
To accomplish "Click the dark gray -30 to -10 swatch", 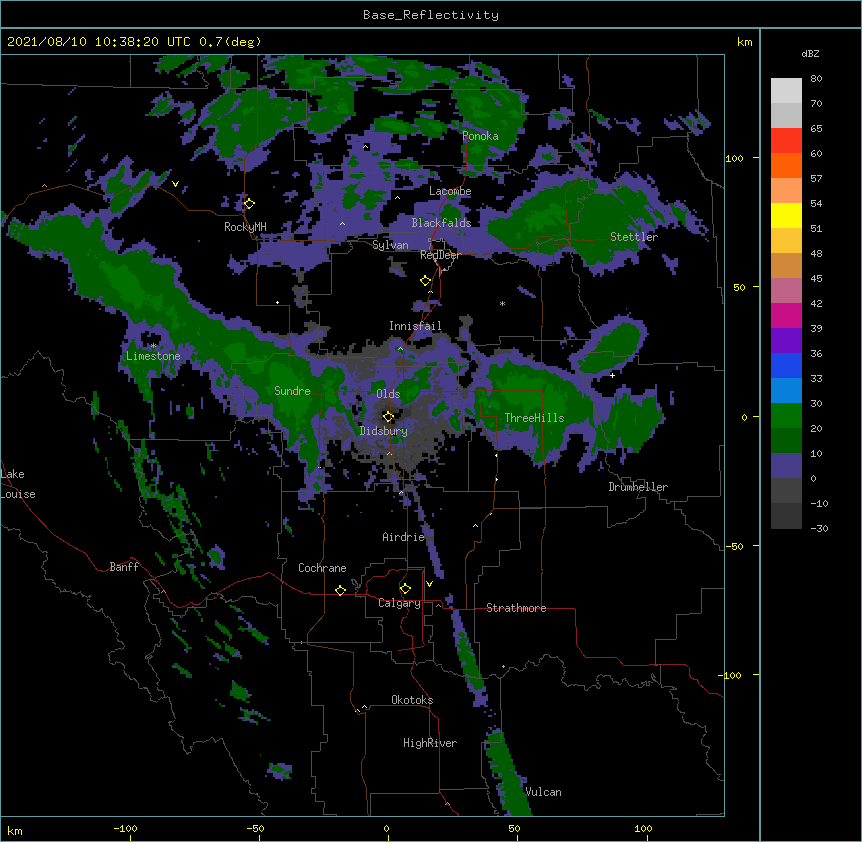I will 786,516.
